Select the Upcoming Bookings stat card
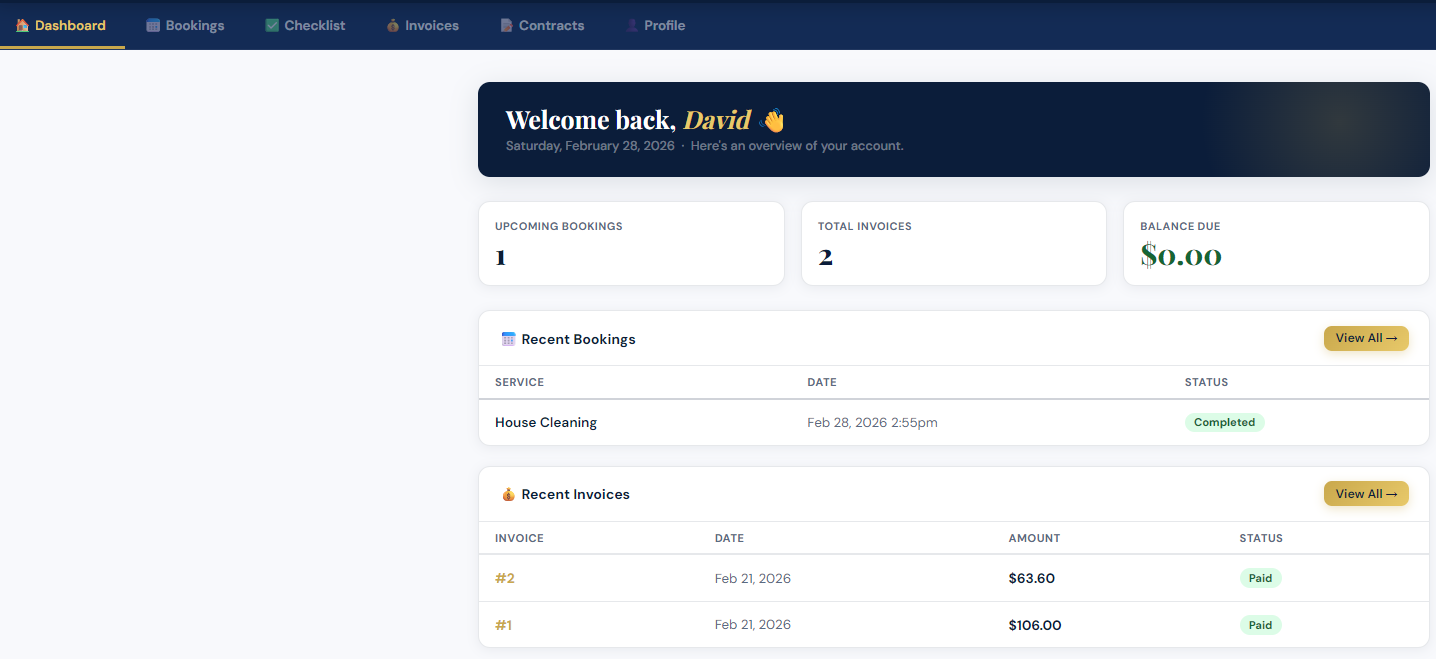Screen dimensions: 1436x659 pos(631,243)
